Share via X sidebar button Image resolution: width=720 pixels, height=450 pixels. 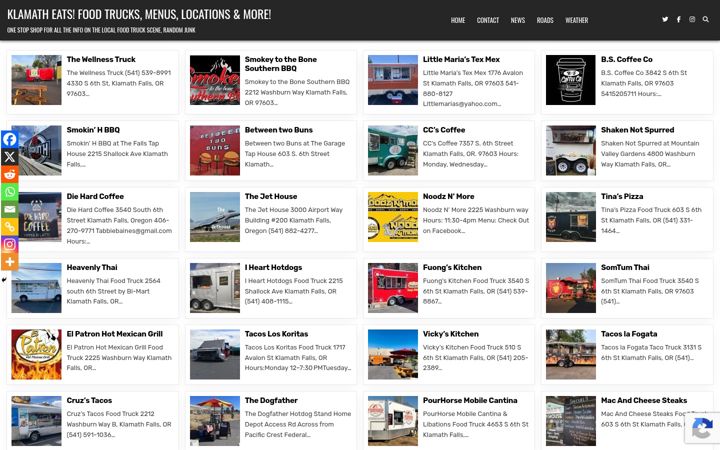click(x=10, y=157)
